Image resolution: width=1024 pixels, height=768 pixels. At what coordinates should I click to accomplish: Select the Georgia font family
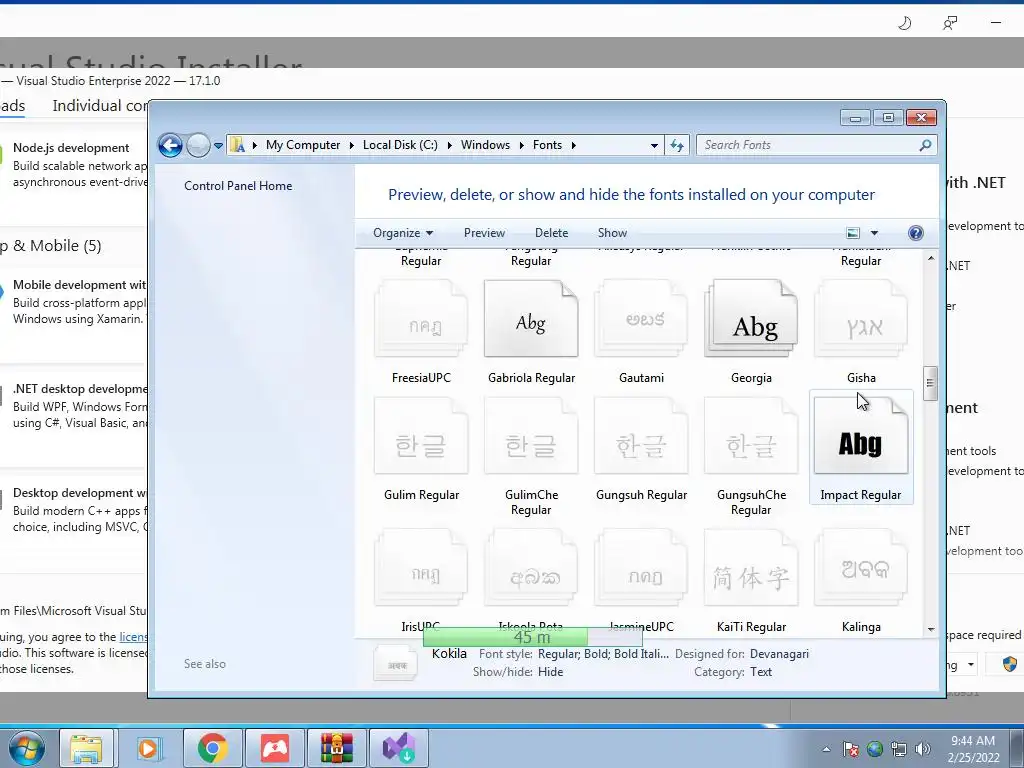pyautogui.click(x=751, y=332)
